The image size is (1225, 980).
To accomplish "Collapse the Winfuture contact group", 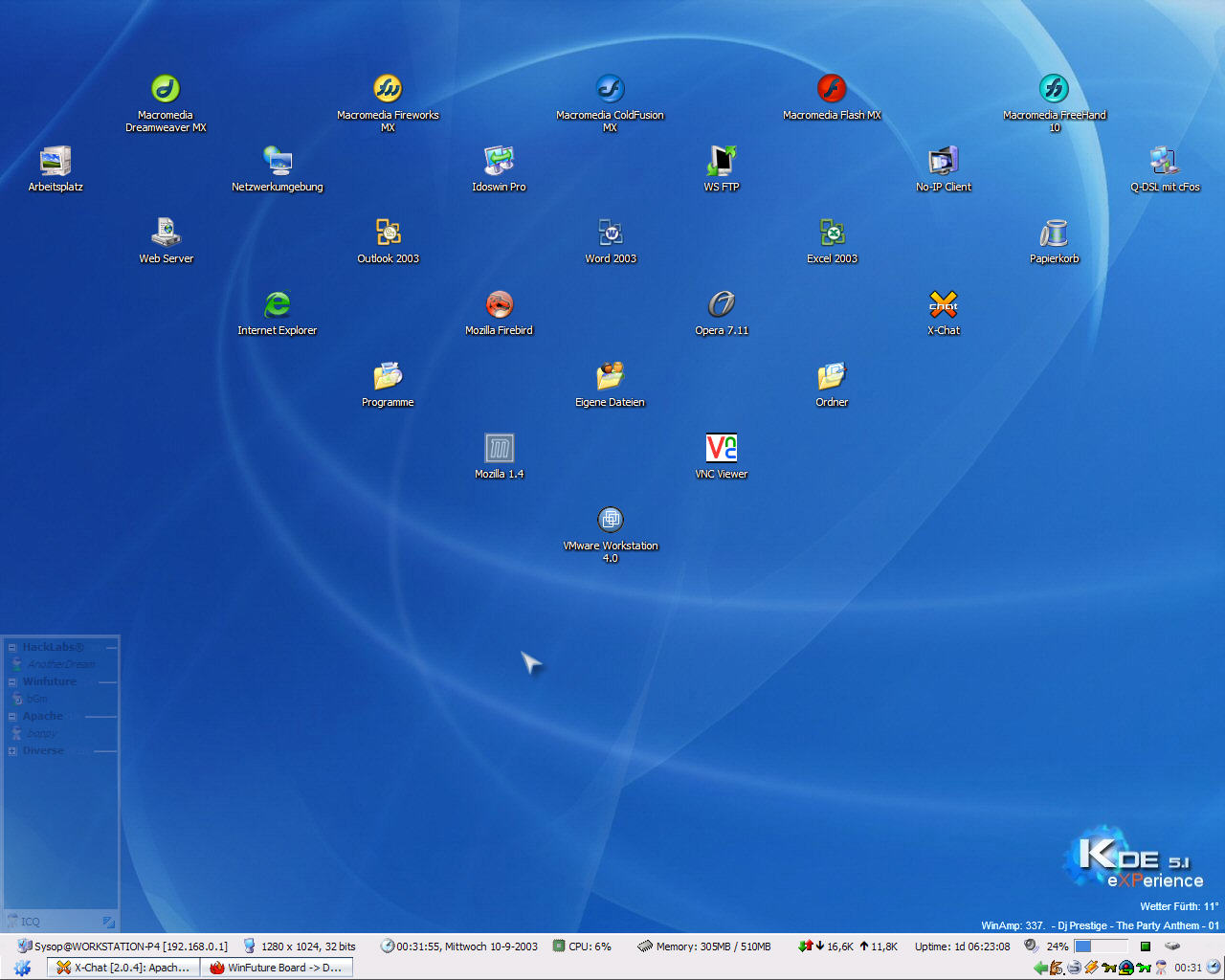I will pyautogui.click(x=12, y=682).
